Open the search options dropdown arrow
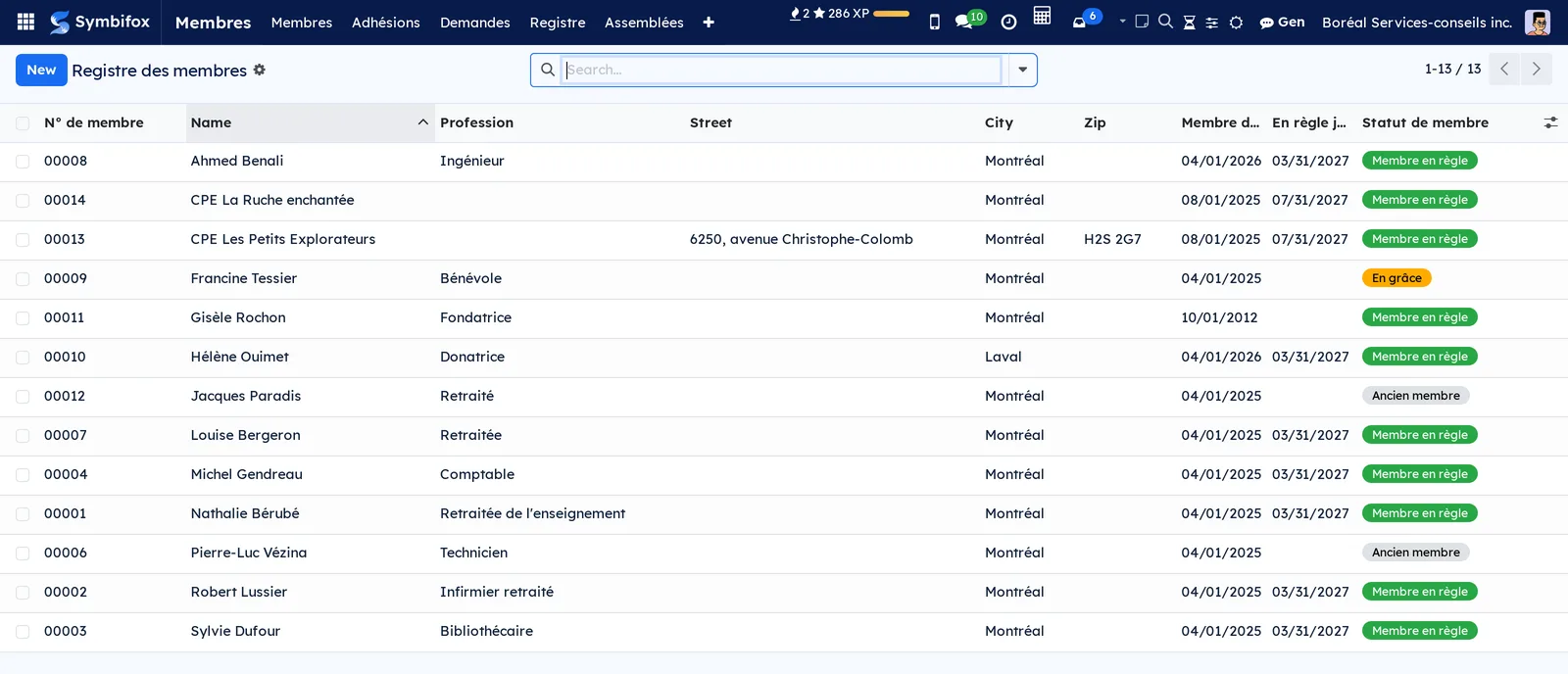1568x674 pixels. (x=1022, y=70)
